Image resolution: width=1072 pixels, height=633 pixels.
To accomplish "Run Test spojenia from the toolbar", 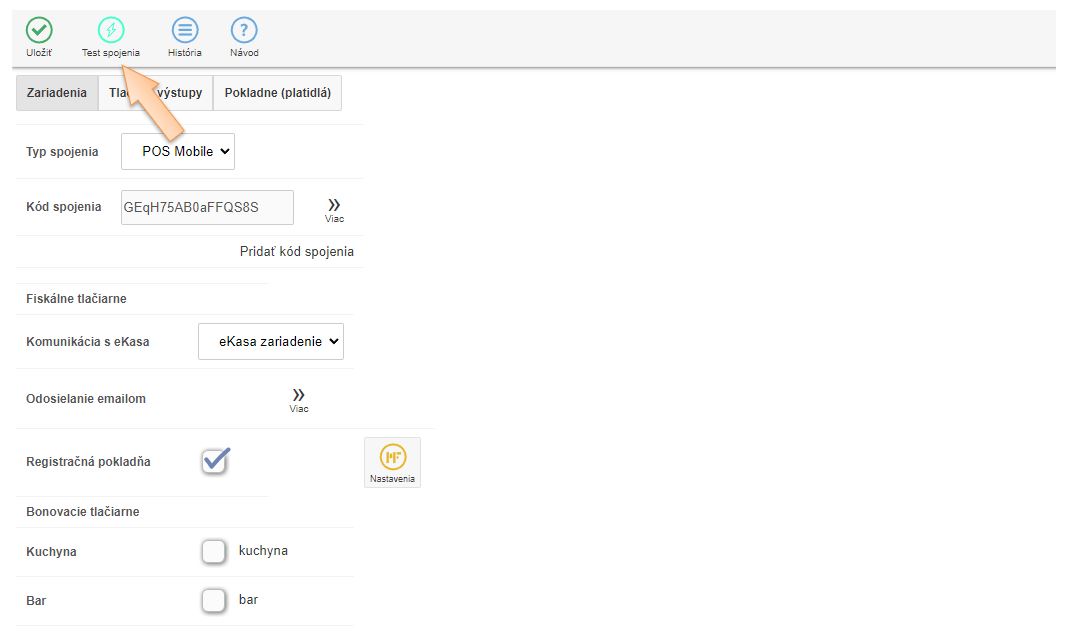I will (x=111, y=31).
